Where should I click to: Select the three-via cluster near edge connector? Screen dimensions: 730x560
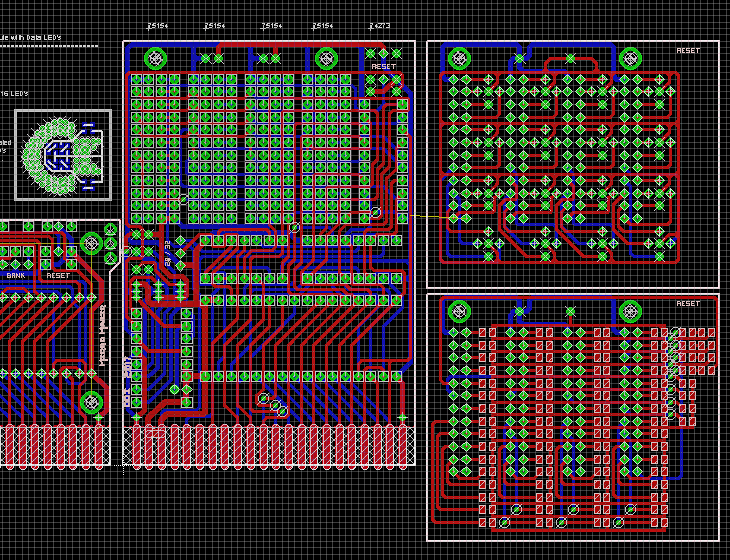point(273,404)
